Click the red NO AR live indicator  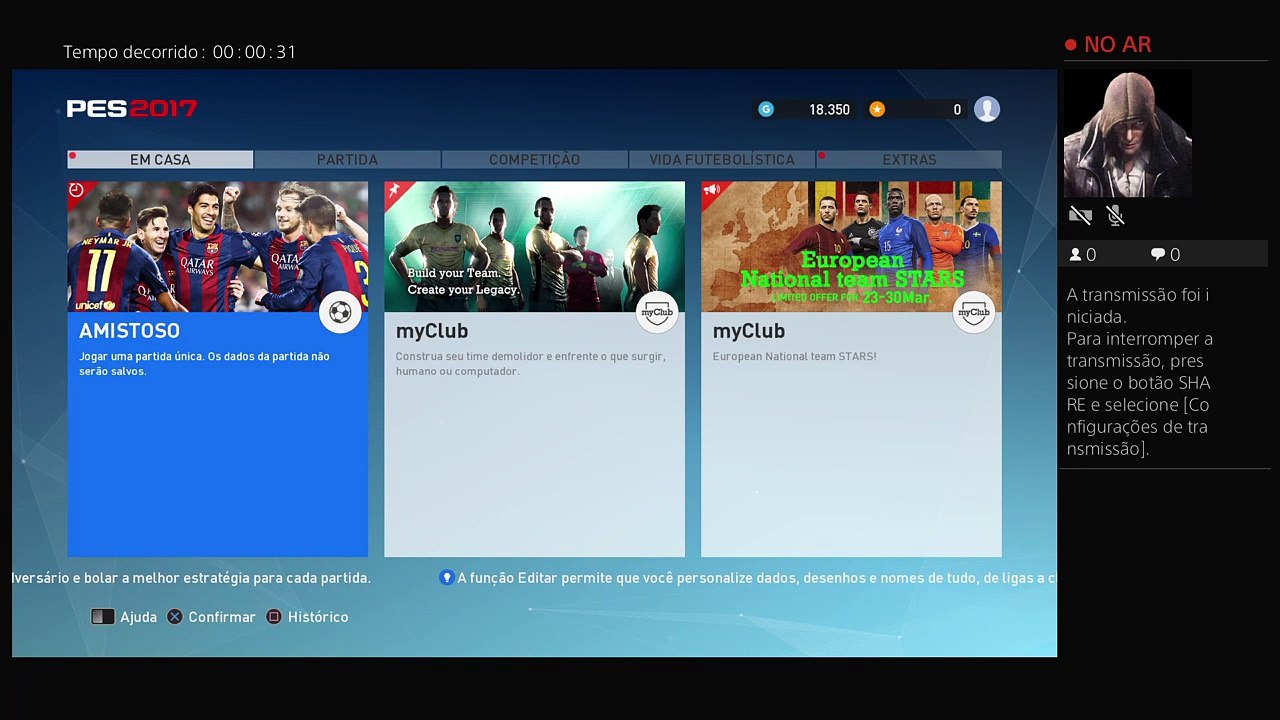click(1108, 45)
